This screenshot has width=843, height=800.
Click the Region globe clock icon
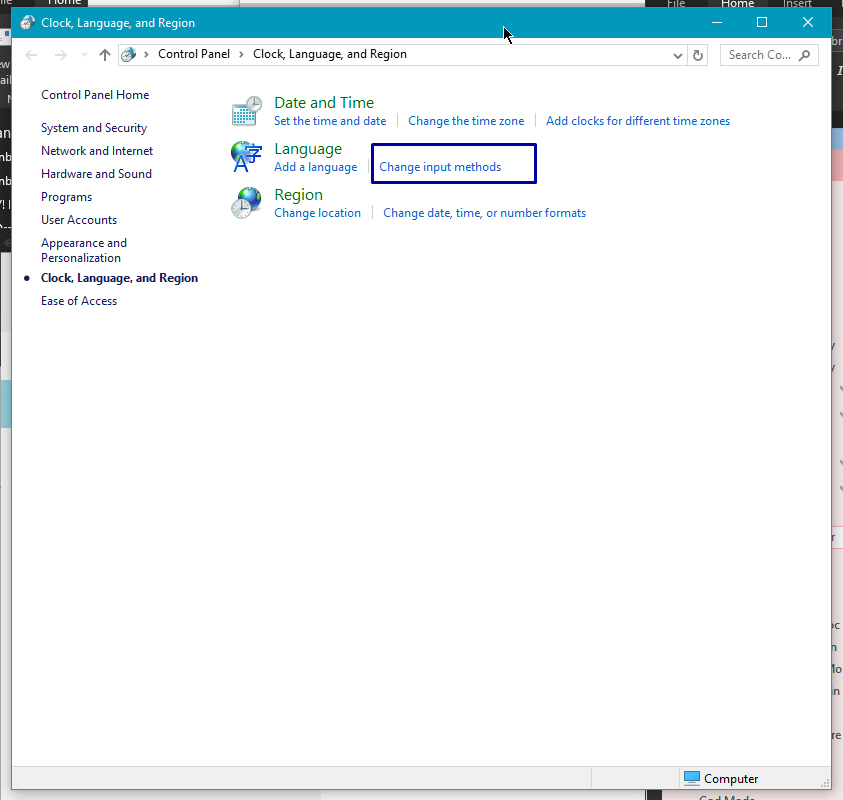246,204
